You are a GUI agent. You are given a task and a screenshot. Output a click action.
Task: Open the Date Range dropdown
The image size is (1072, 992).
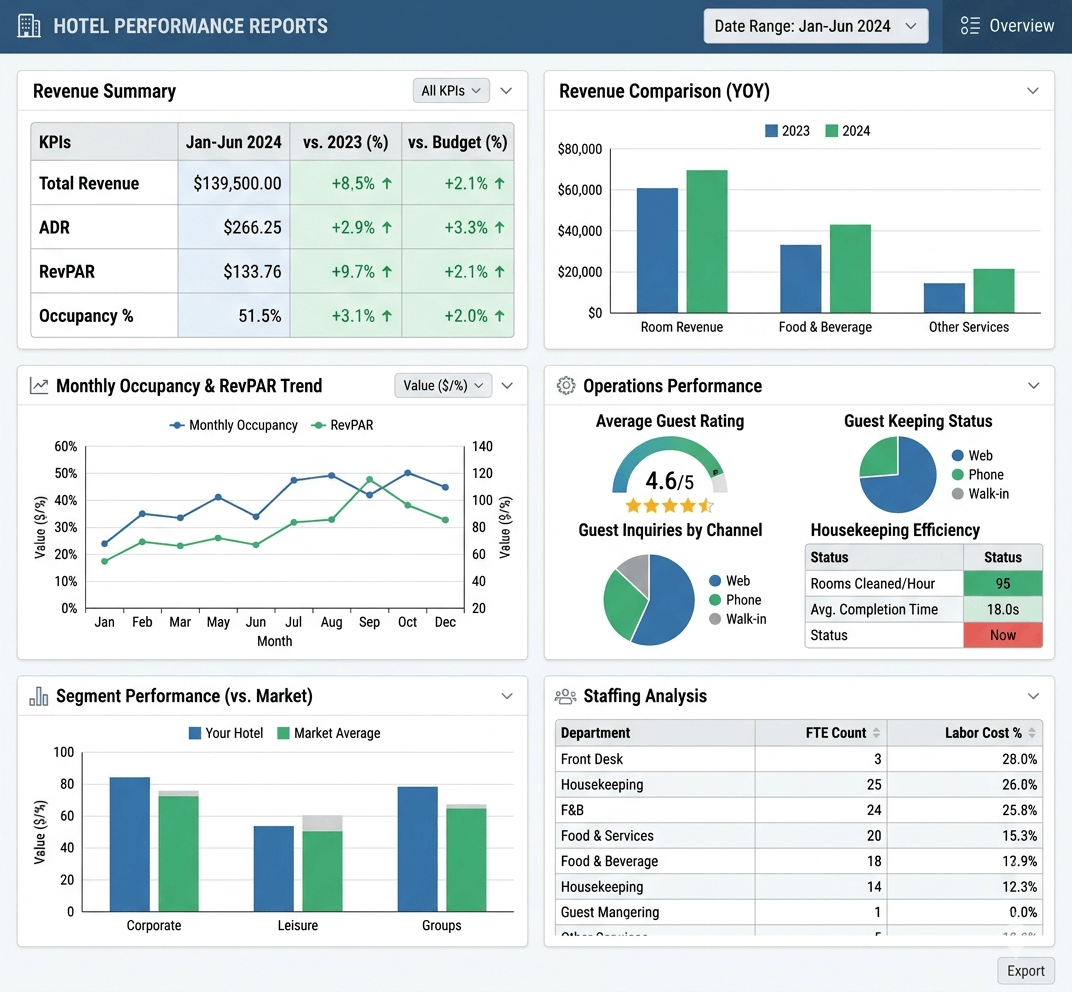click(x=816, y=26)
